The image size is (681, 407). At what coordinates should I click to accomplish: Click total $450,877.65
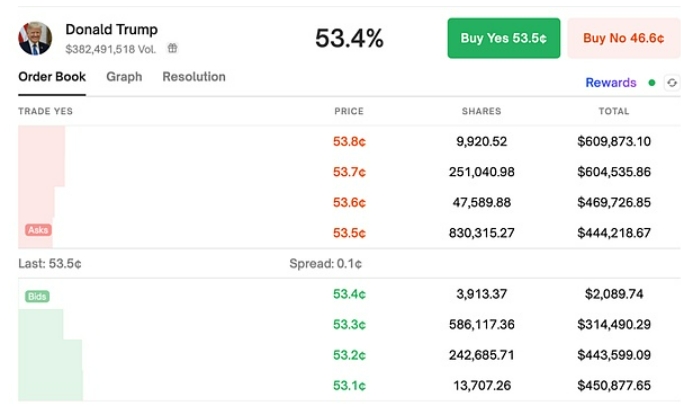pos(614,386)
